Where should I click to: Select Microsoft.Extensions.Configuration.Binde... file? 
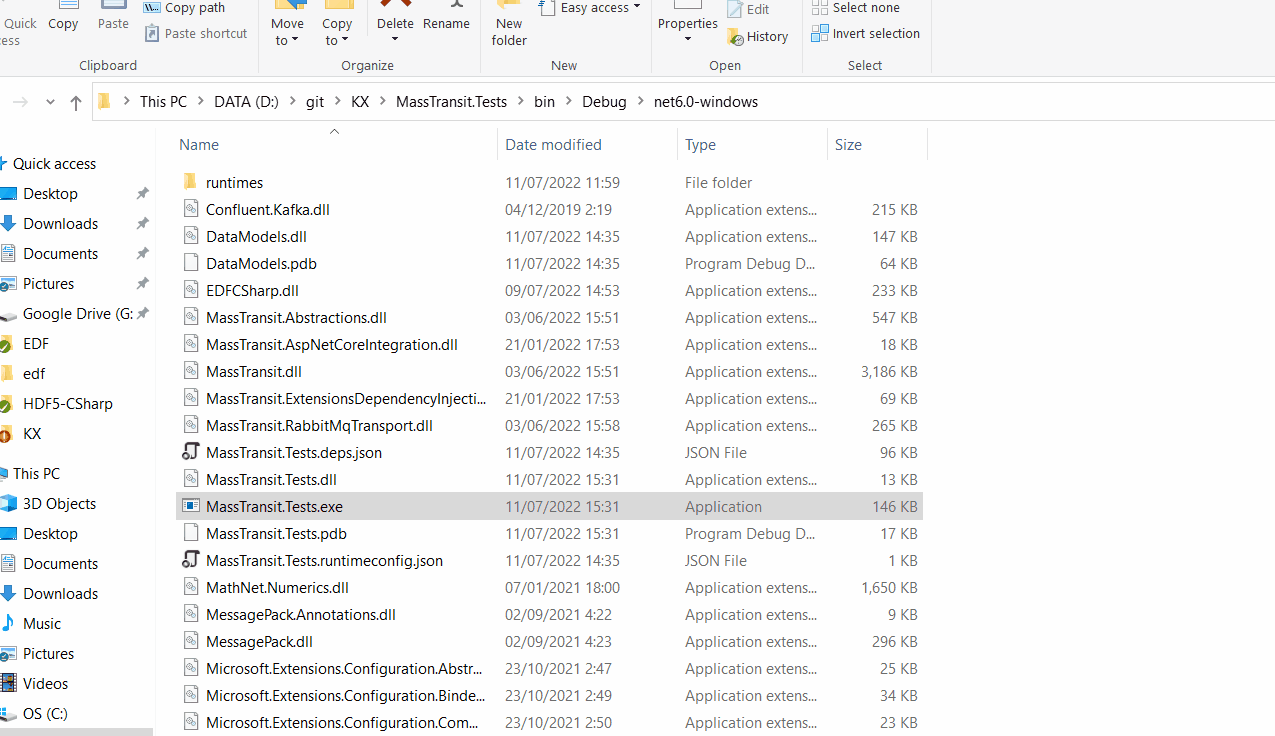pos(346,696)
